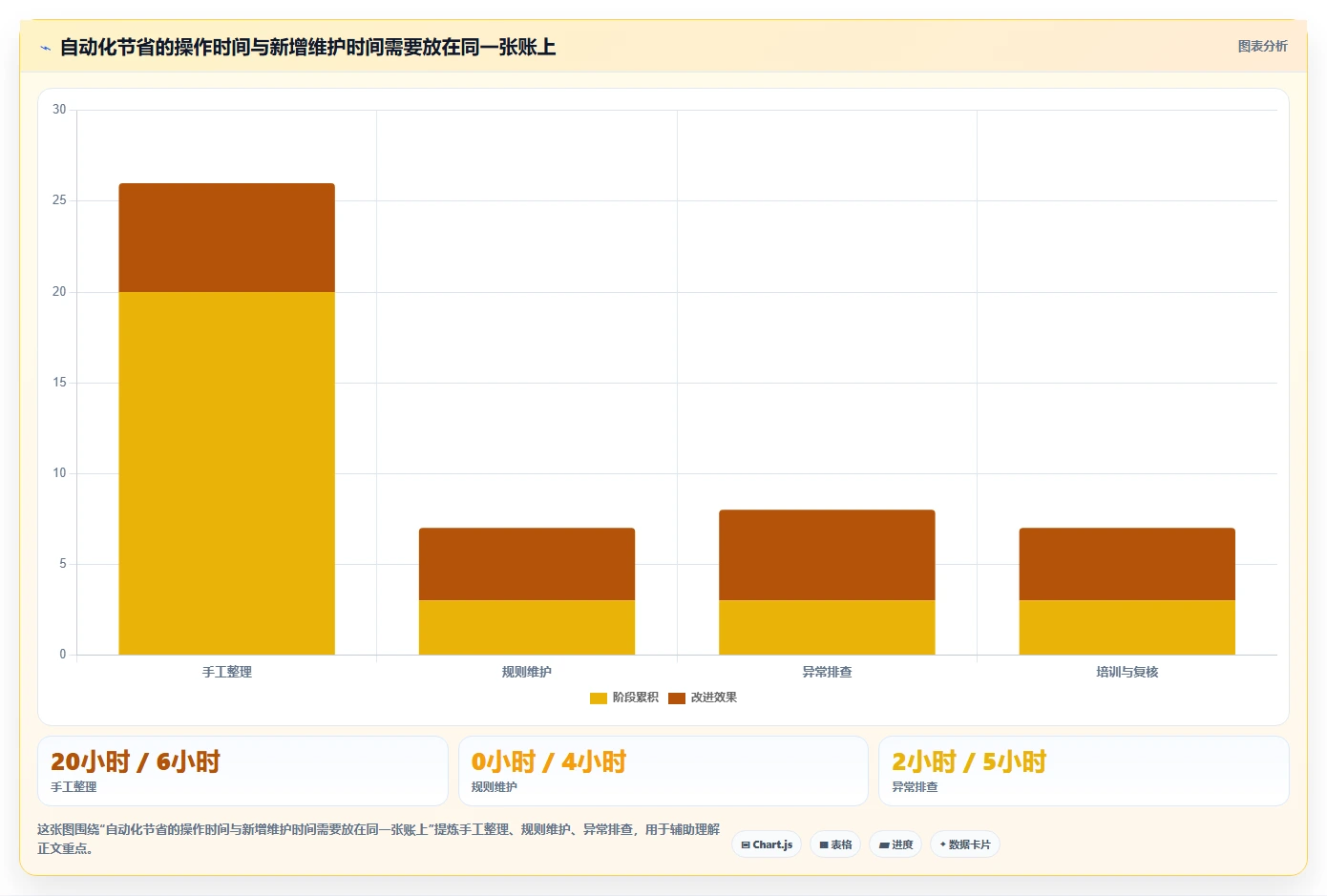Click the yellow 规则维护 bar segment

(x=527, y=628)
